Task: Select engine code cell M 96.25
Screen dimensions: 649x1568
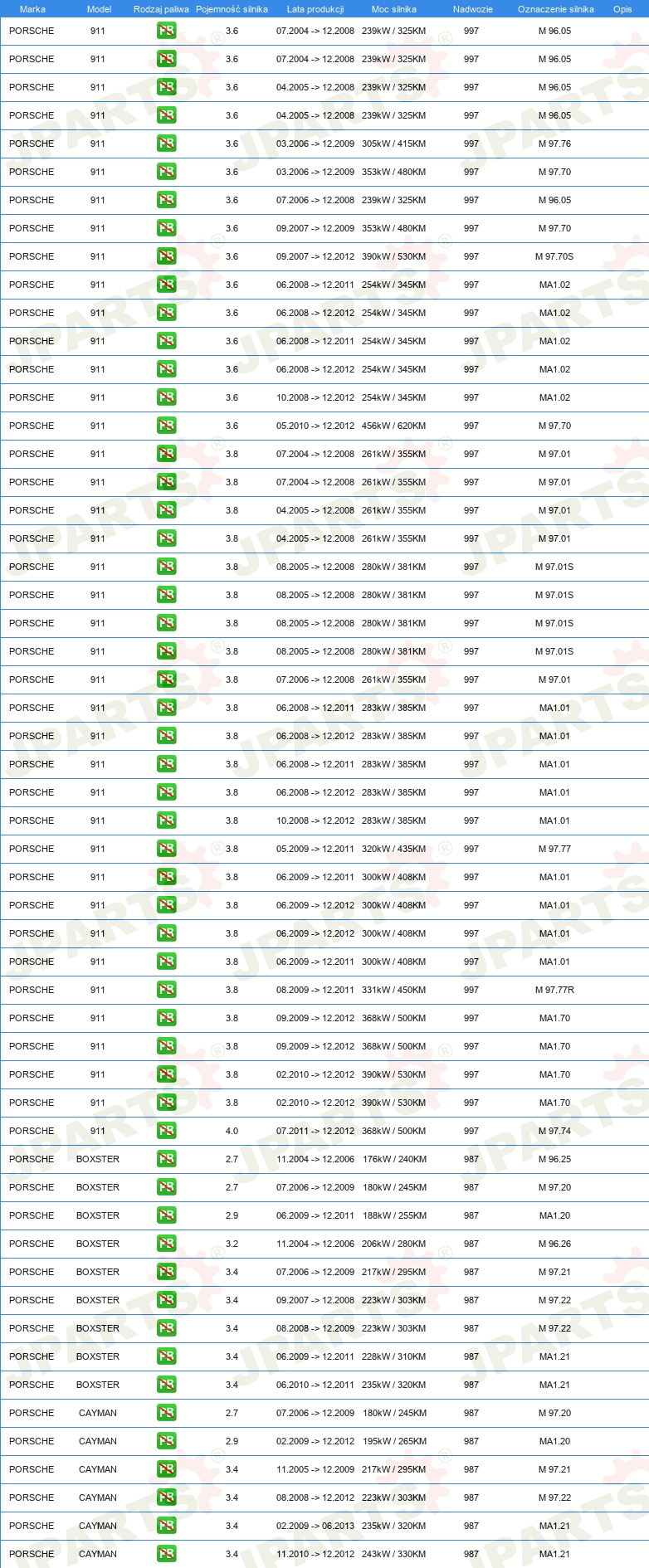Action: [x=554, y=1159]
